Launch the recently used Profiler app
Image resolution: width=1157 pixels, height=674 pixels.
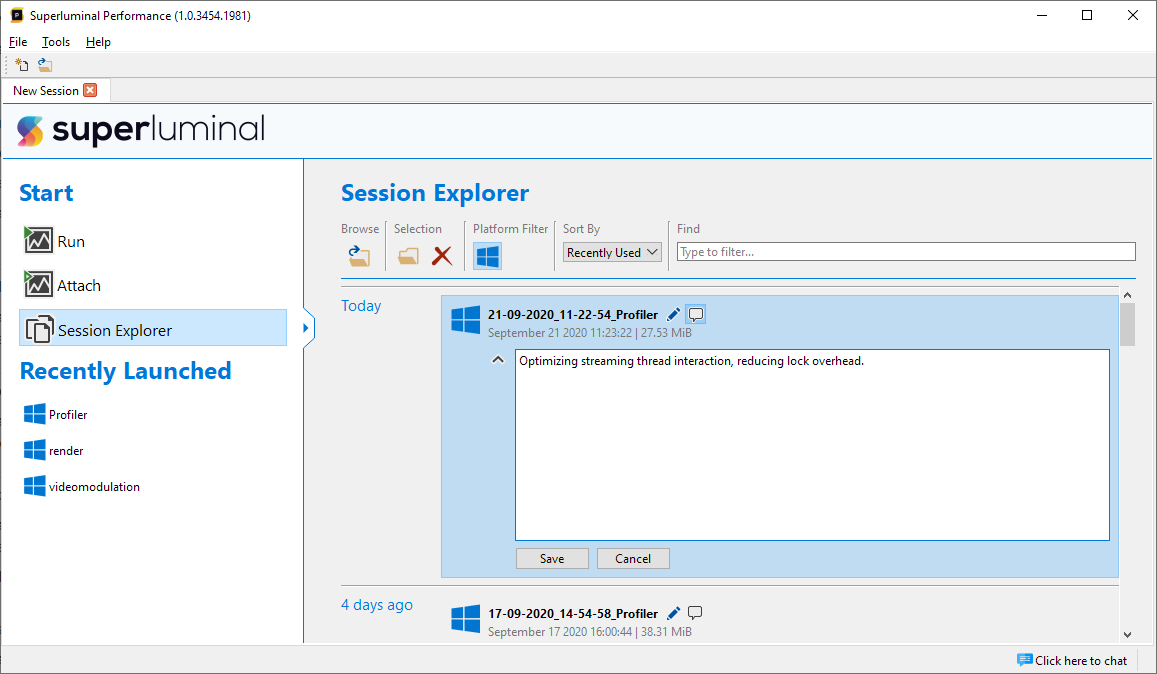click(x=55, y=414)
